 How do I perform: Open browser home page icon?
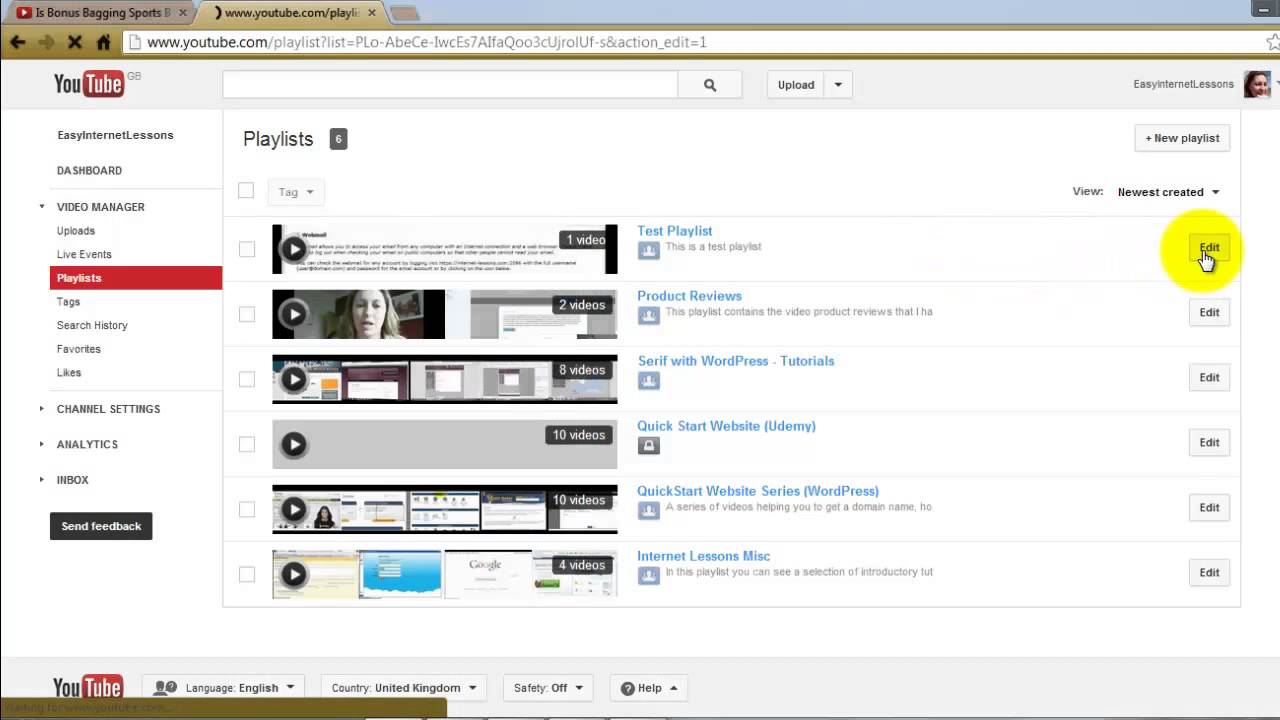(x=103, y=42)
